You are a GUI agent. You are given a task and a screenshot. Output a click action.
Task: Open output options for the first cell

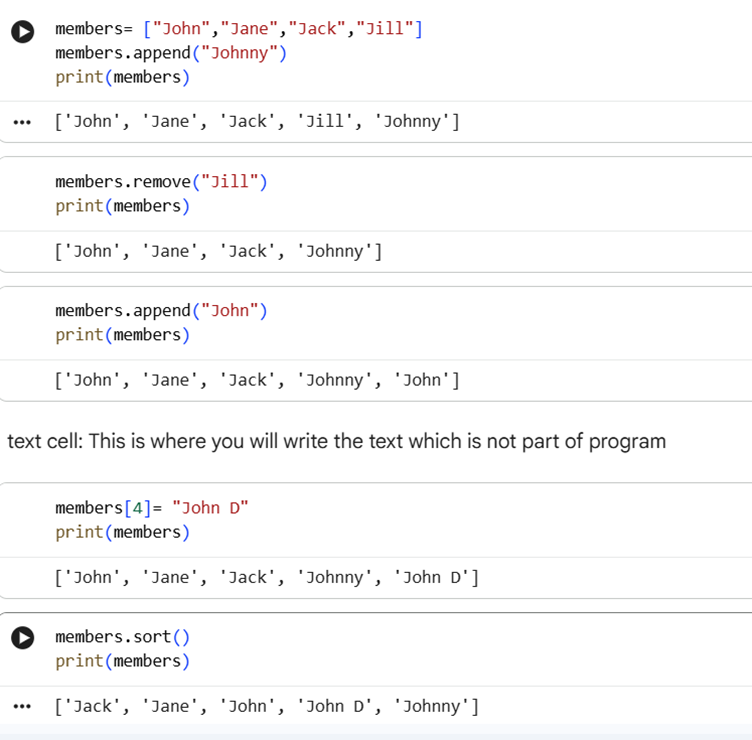[x=22, y=123]
